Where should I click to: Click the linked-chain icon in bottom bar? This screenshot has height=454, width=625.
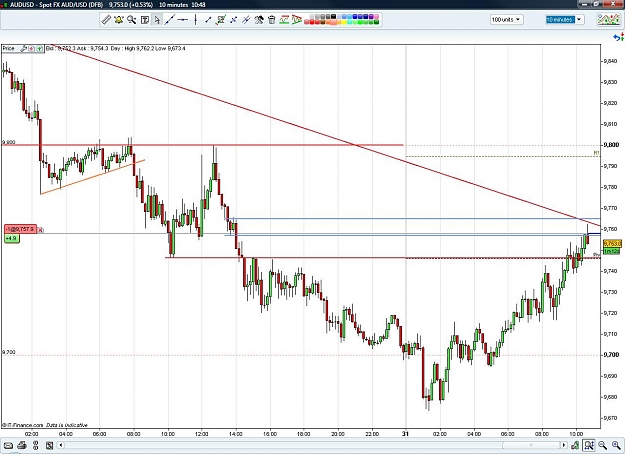35,445
